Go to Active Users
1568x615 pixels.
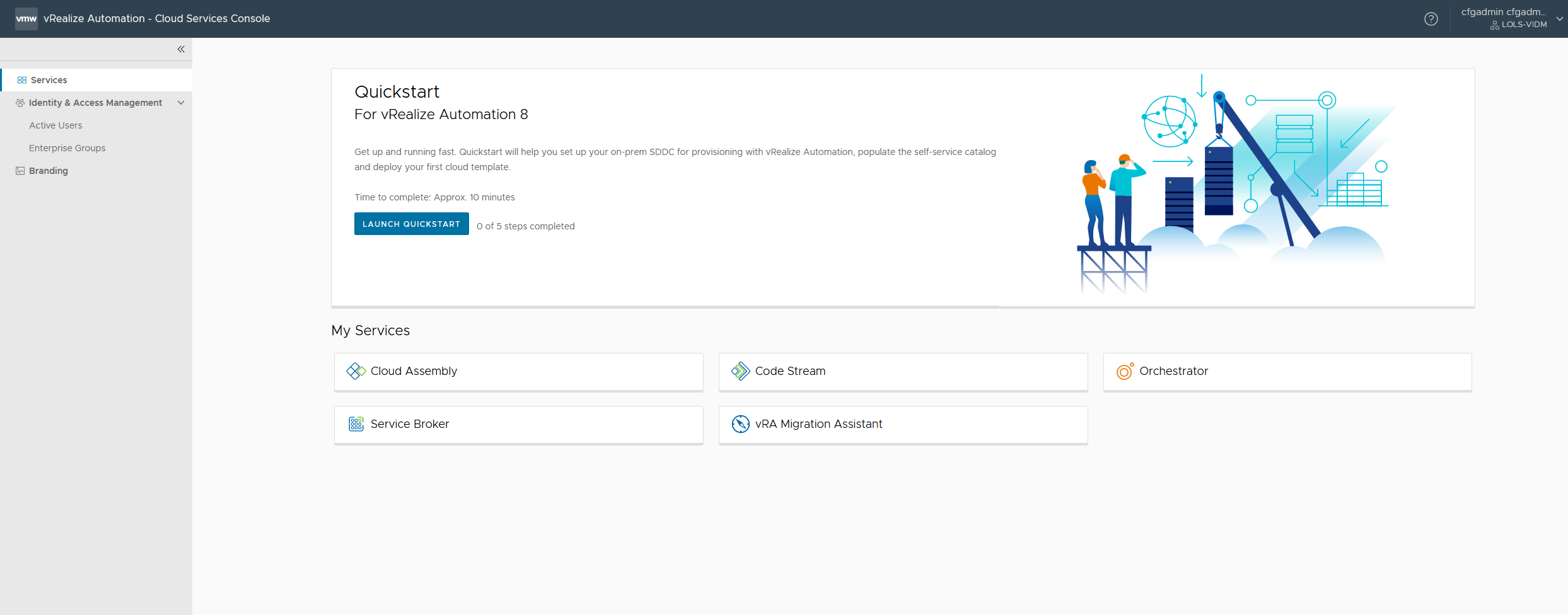(x=55, y=125)
